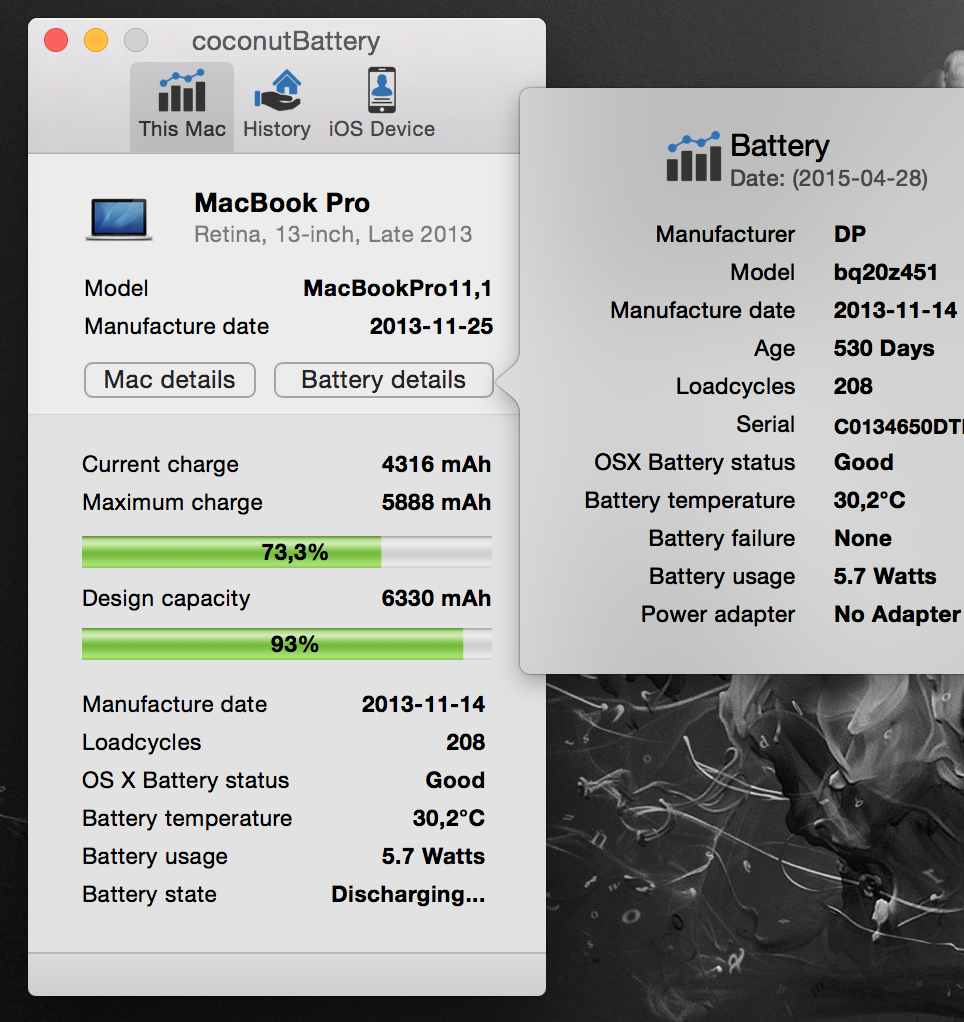Select popover Battery usage 5.7 Watts
Screen dimensions: 964x1022
pos(885,576)
